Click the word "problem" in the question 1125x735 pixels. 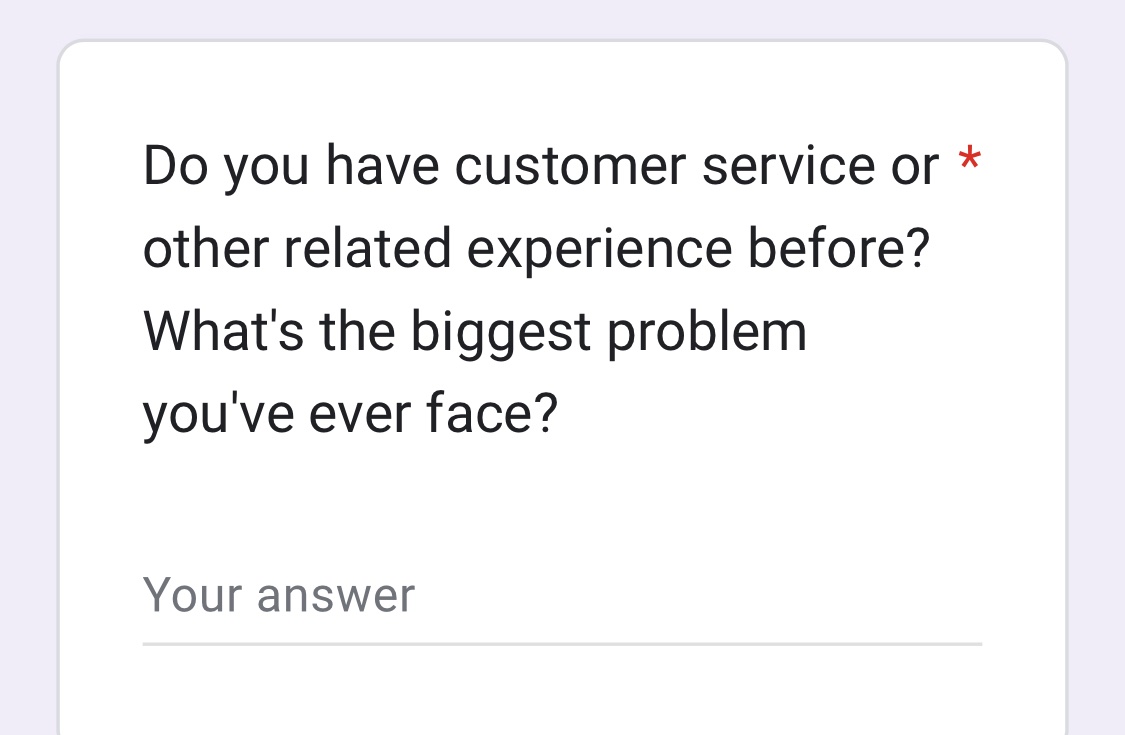[707, 332]
